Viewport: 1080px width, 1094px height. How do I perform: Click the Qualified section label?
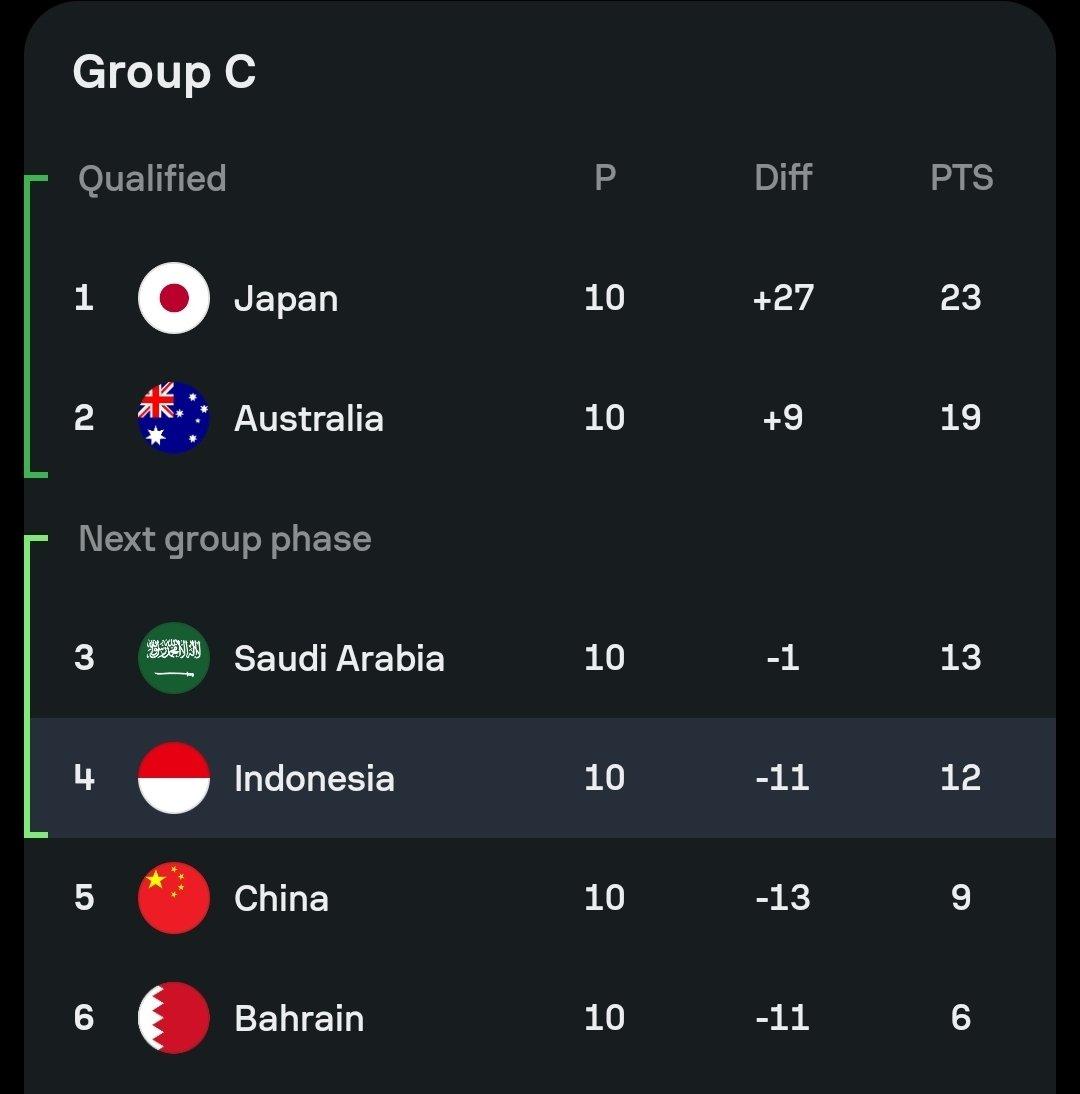pyautogui.click(x=152, y=179)
